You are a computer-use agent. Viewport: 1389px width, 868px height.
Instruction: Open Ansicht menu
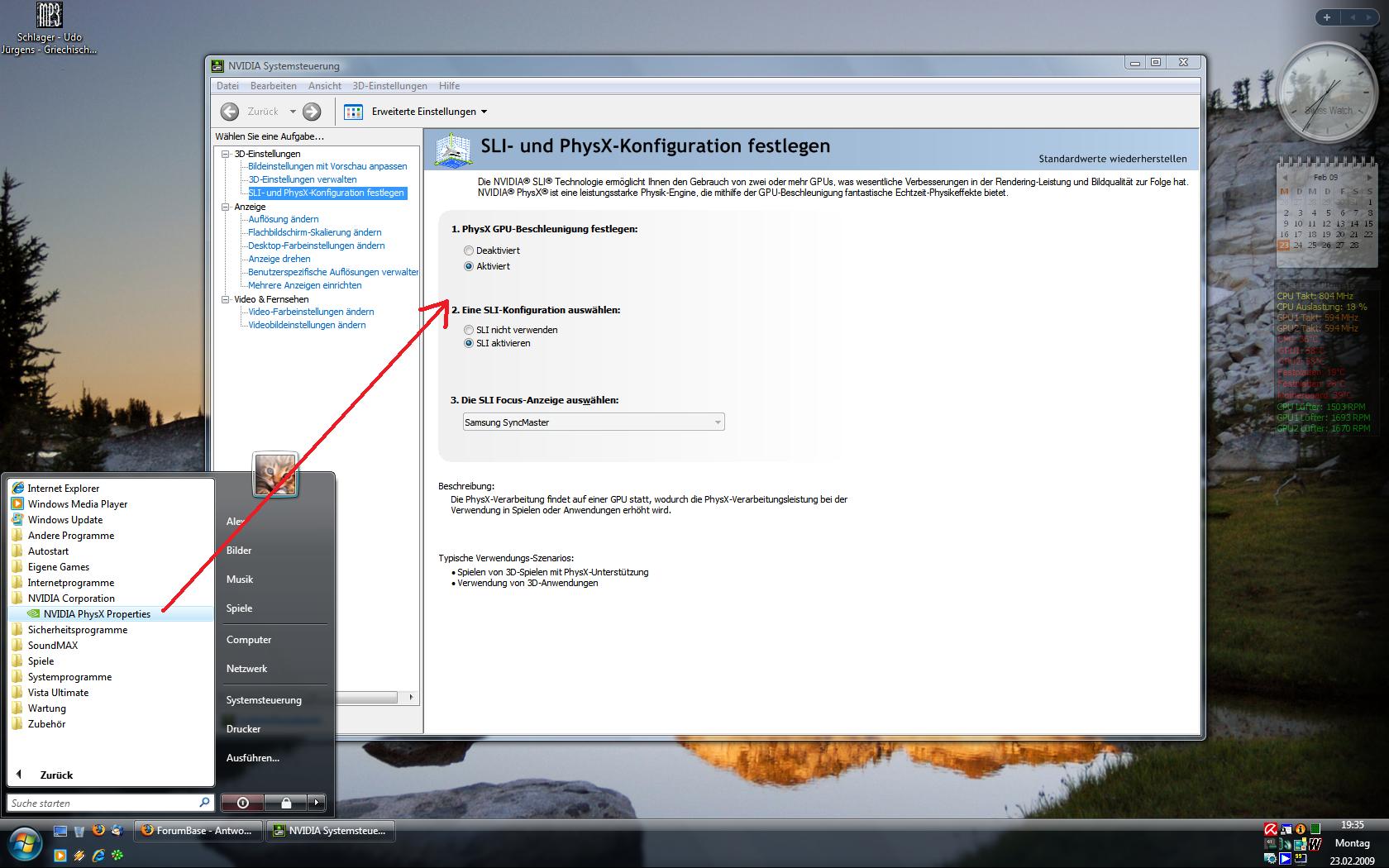tap(325, 86)
